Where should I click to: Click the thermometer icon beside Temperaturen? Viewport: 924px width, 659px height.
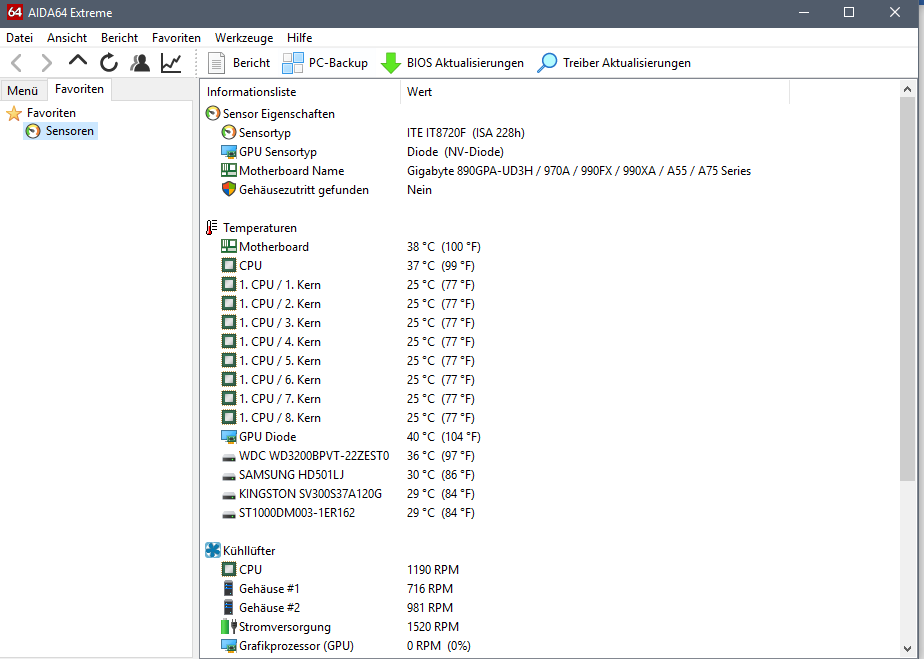pos(212,228)
